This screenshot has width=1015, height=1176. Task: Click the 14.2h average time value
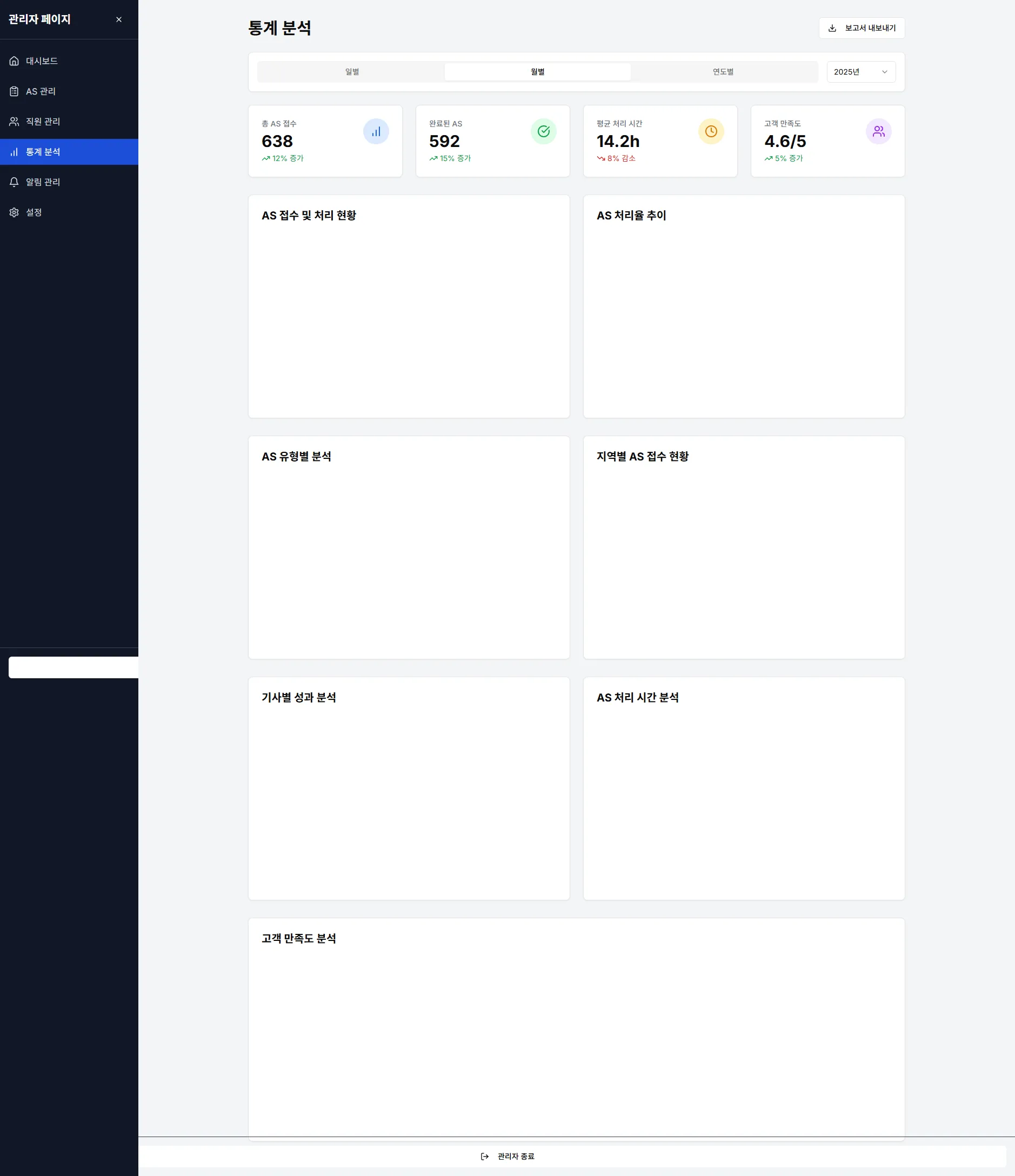618,141
